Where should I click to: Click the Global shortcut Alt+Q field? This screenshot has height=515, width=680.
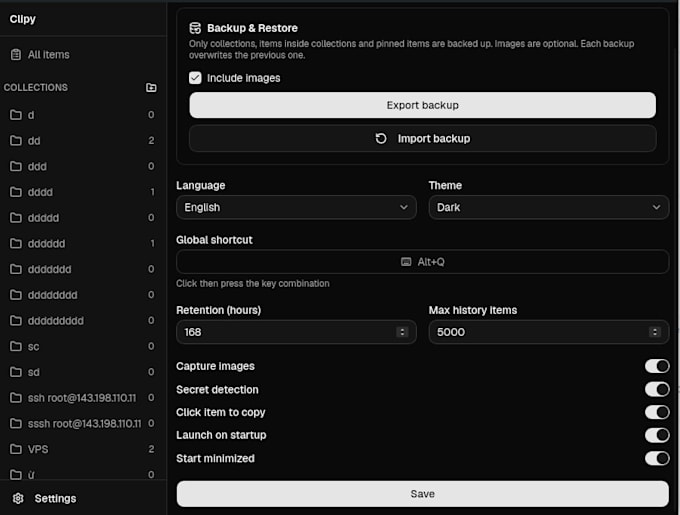pos(422,262)
